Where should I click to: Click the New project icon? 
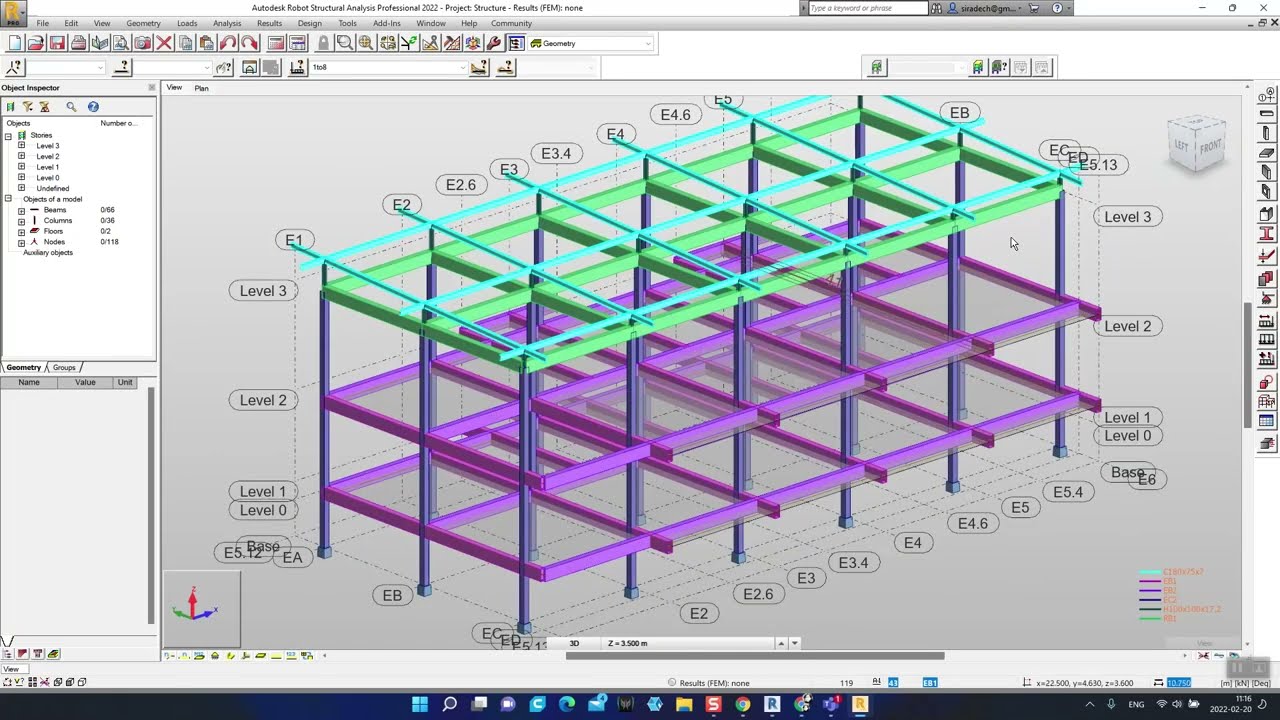point(14,43)
